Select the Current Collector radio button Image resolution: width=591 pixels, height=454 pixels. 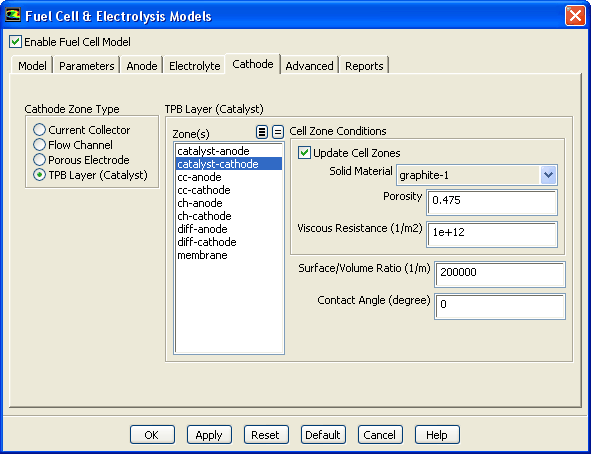pos(39,130)
